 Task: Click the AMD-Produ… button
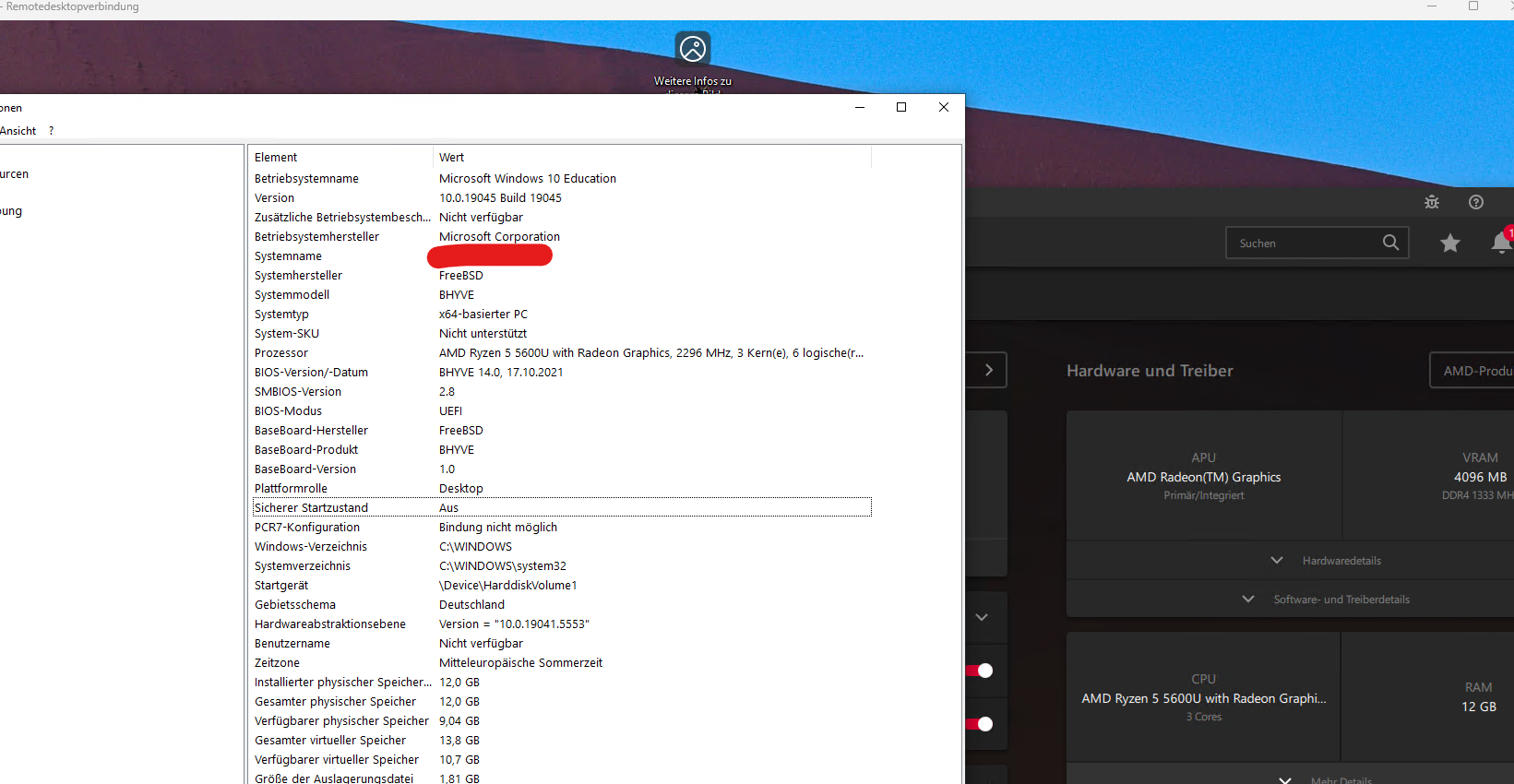tap(1472, 370)
